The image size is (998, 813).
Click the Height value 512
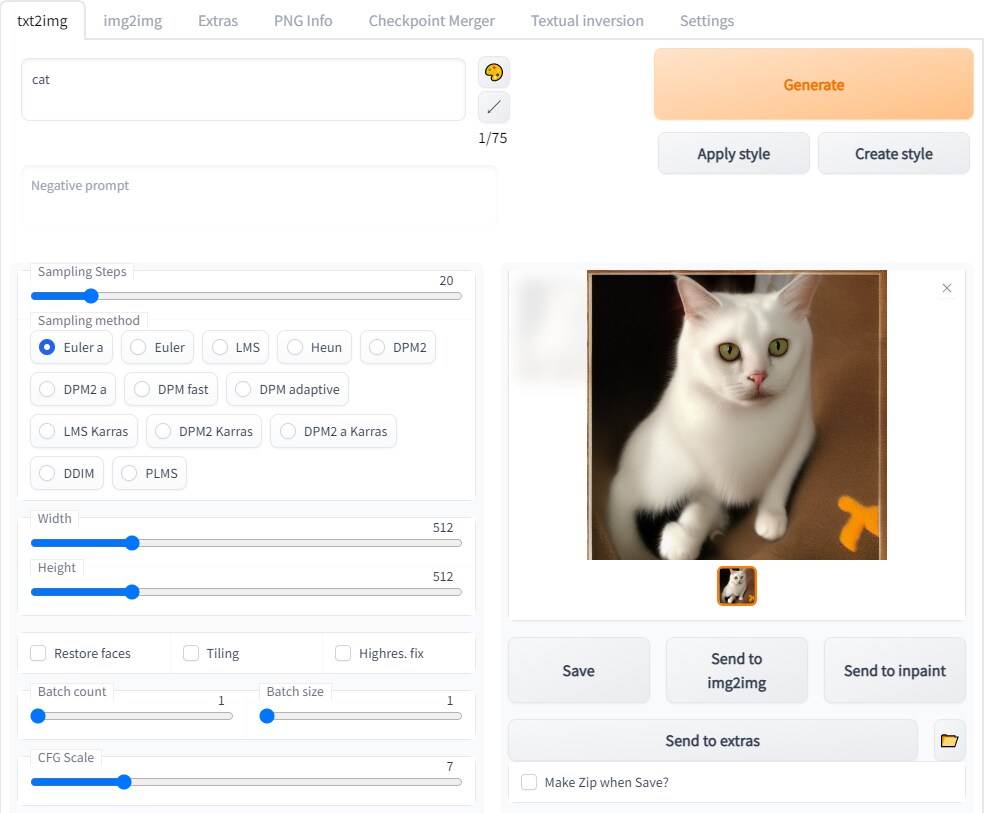443,576
